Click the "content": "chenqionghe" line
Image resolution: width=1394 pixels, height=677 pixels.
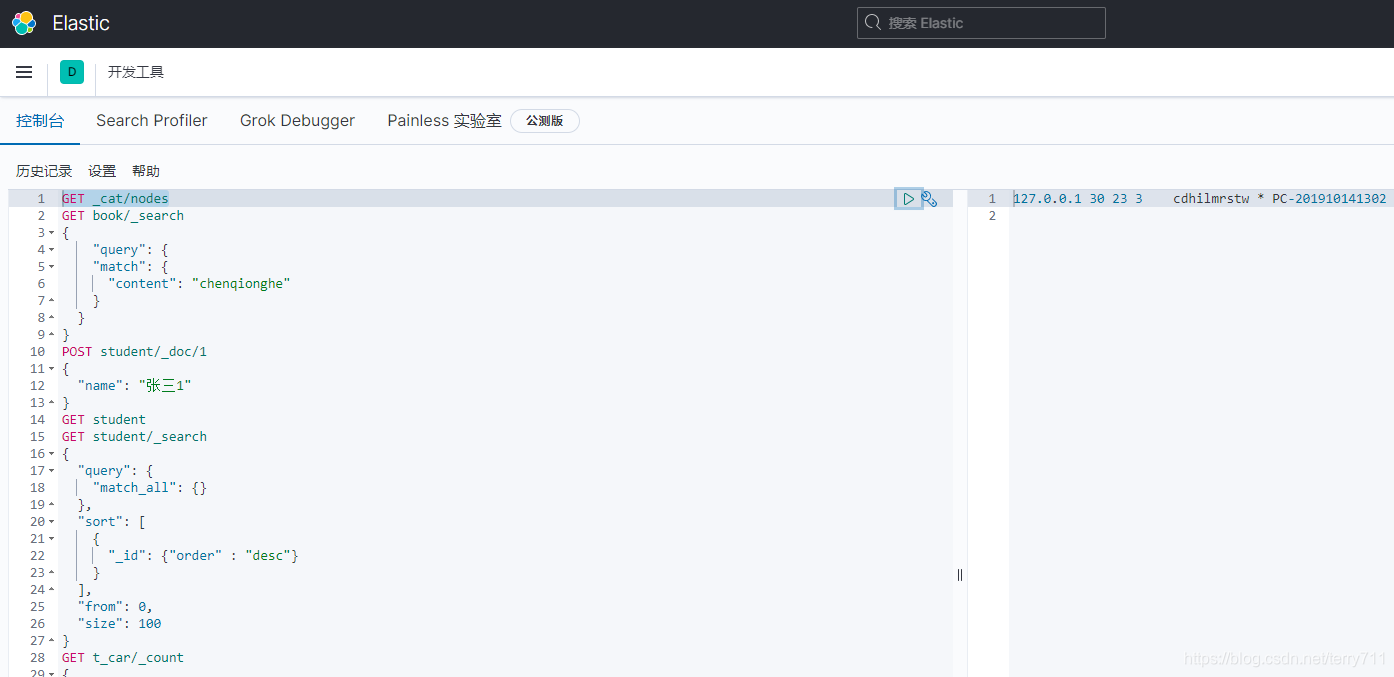pyautogui.click(x=199, y=284)
